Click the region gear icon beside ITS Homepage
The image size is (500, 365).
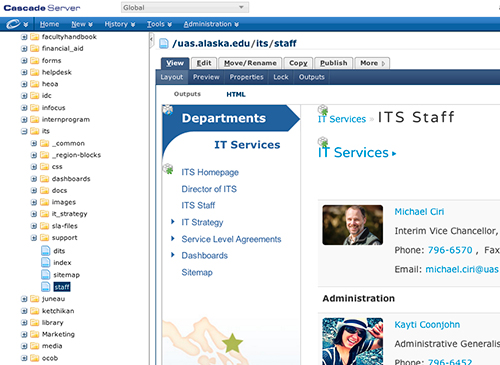168,169
